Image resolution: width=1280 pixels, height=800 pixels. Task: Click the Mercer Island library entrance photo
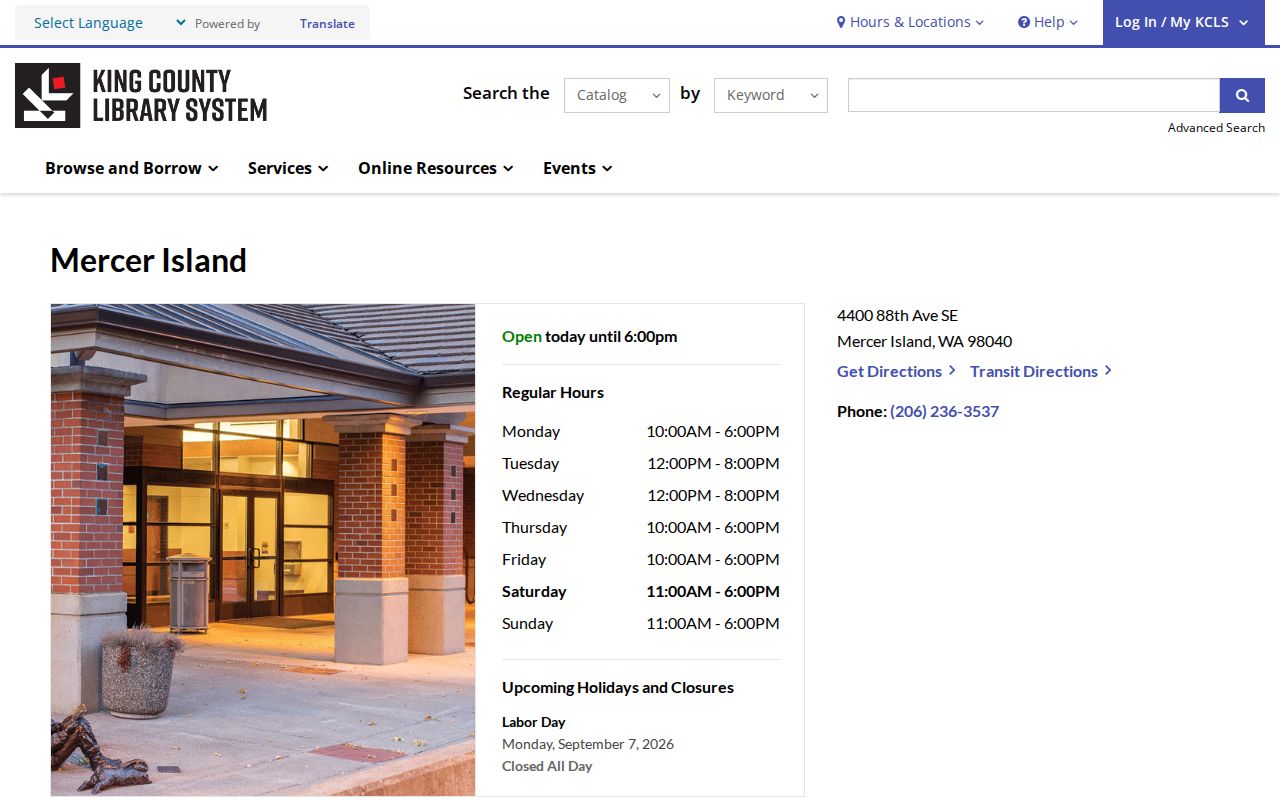pos(263,550)
